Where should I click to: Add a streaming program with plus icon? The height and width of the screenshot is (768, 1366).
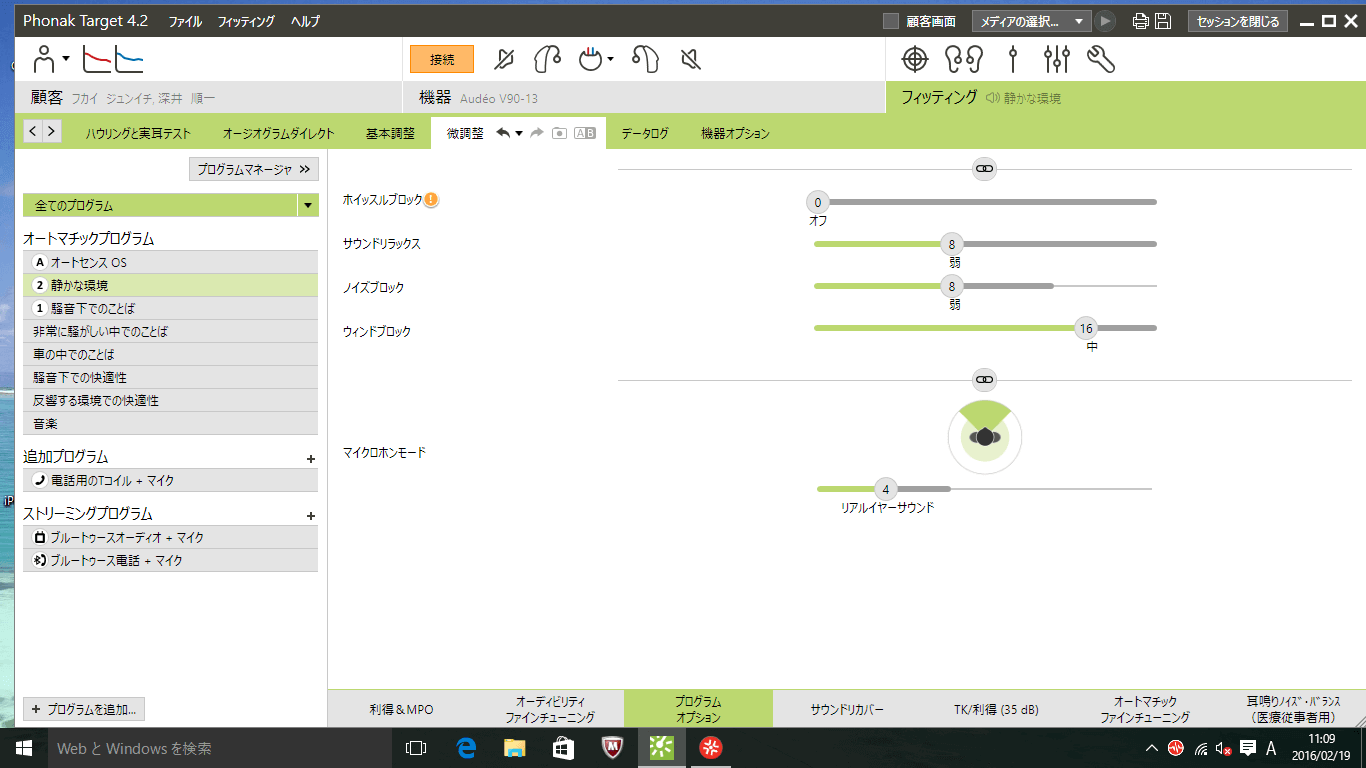click(311, 516)
